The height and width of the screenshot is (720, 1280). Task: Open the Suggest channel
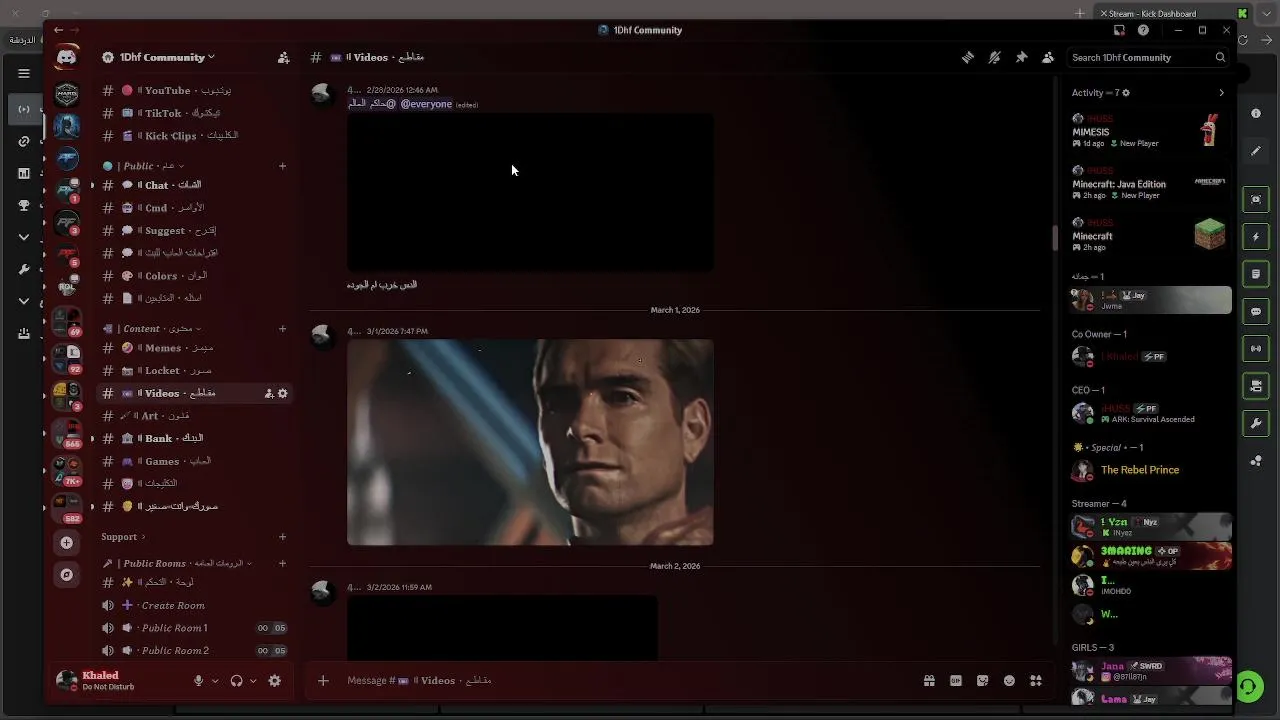tap(195, 230)
